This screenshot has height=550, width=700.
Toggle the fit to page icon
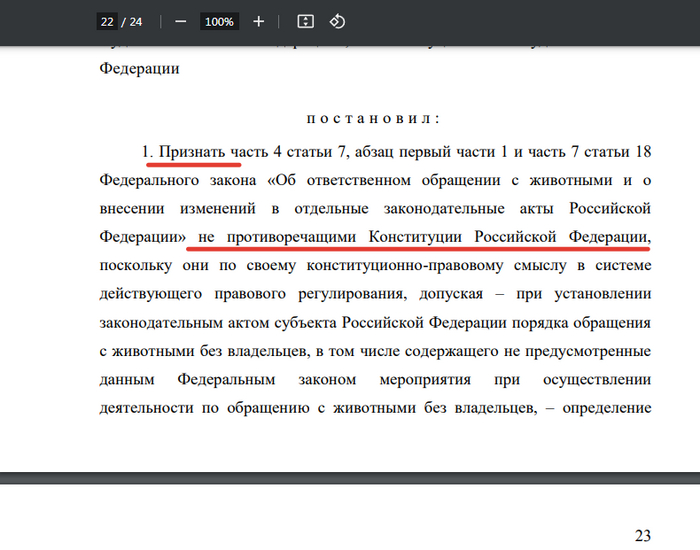(x=305, y=21)
